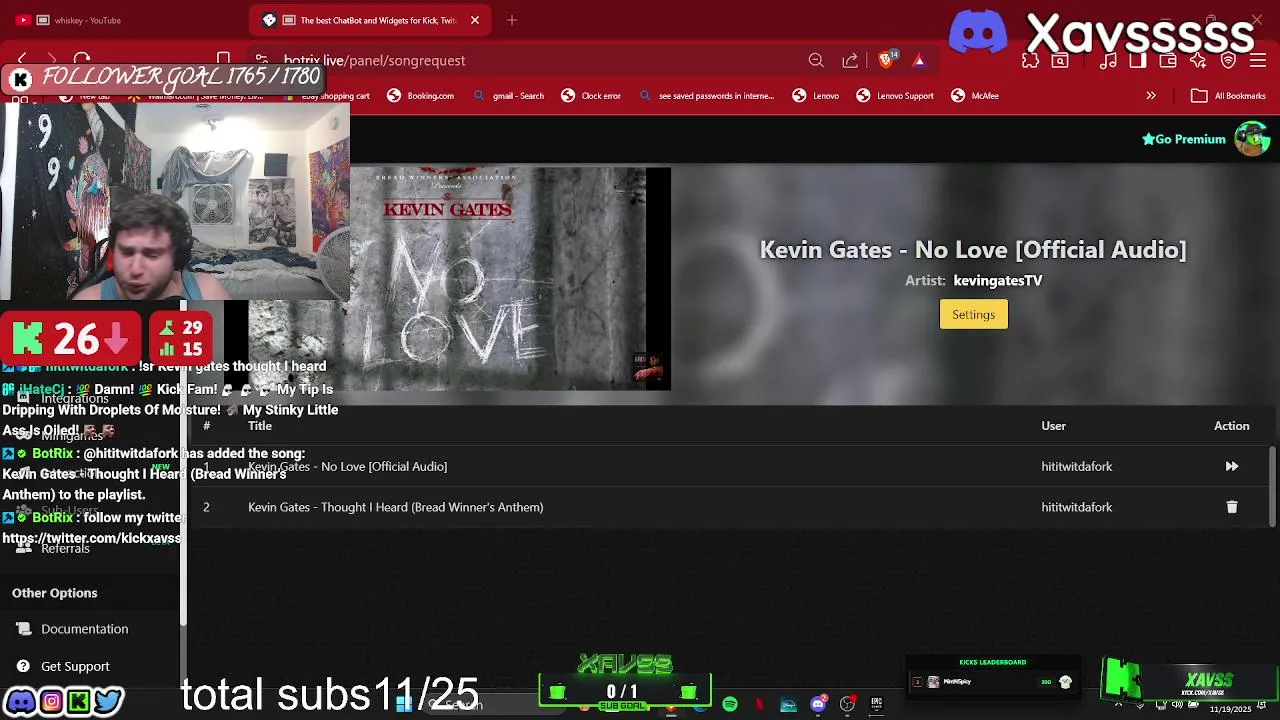Open Lenovo bookmark
Screen dimensions: 1280x720
pos(816,96)
